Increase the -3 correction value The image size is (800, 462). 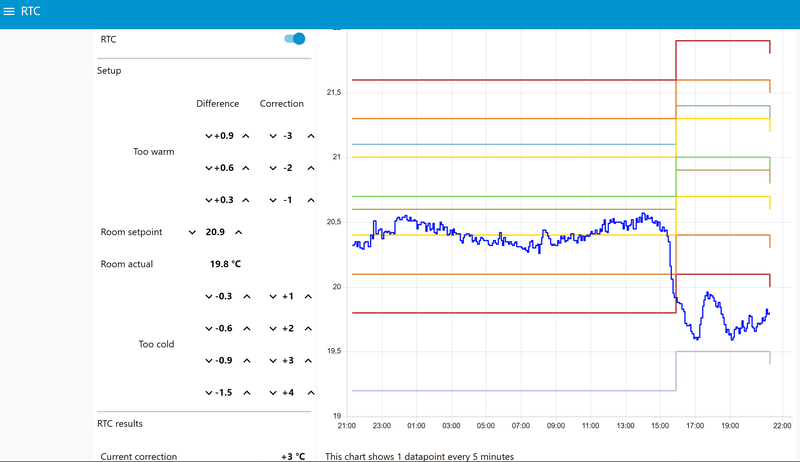pos(311,136)
